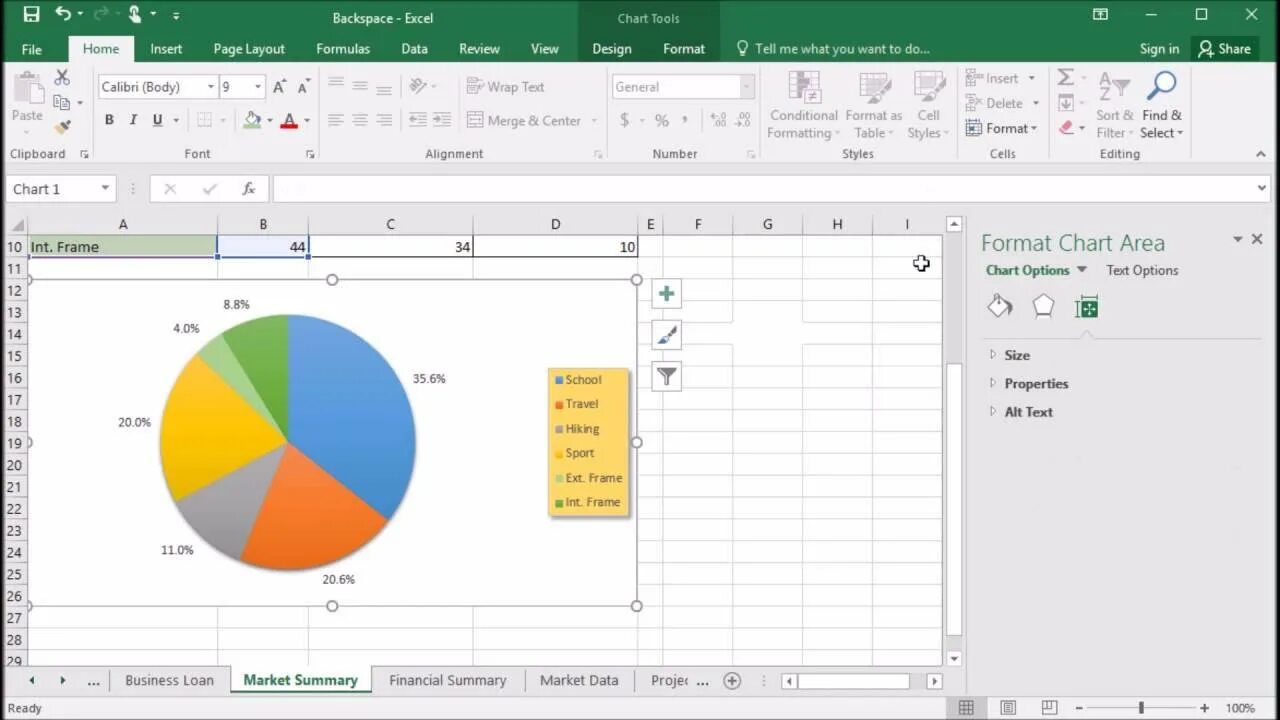Open the Business Loan sheet
Viewport: 1280px width, 720px height.
tap(169, 680)
